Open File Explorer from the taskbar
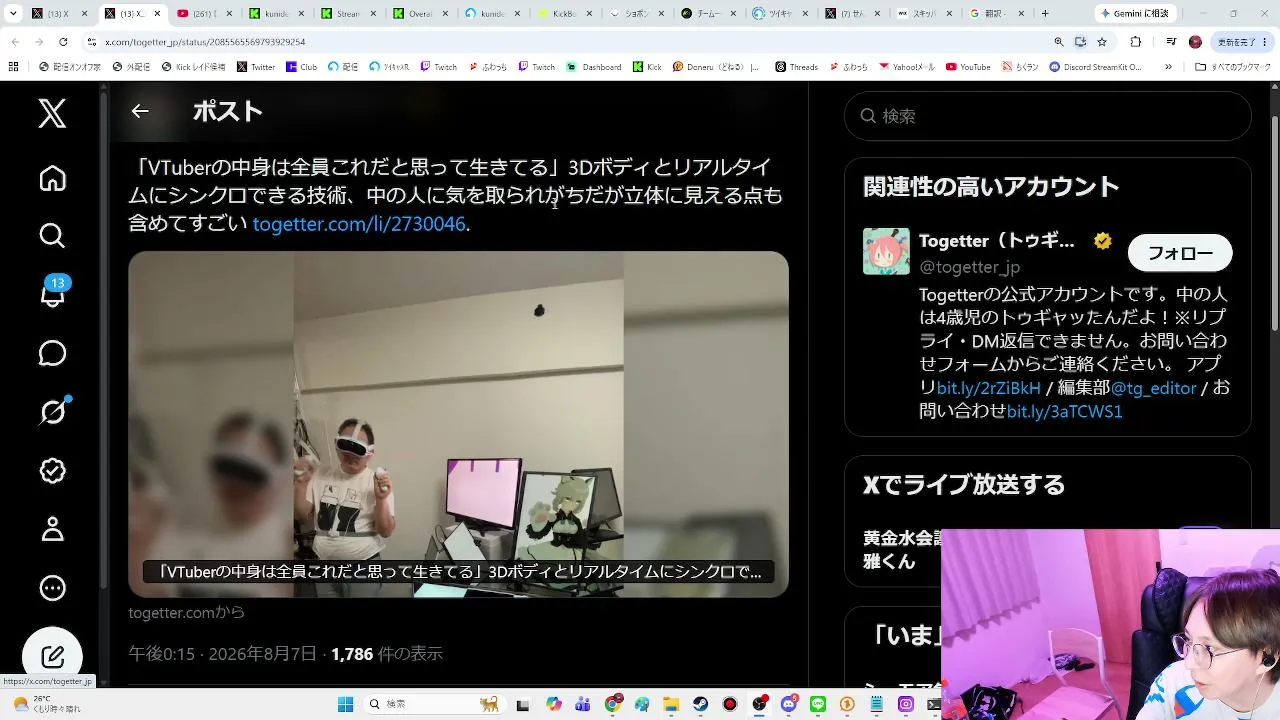1280x720 pixels. pos(671,704)
